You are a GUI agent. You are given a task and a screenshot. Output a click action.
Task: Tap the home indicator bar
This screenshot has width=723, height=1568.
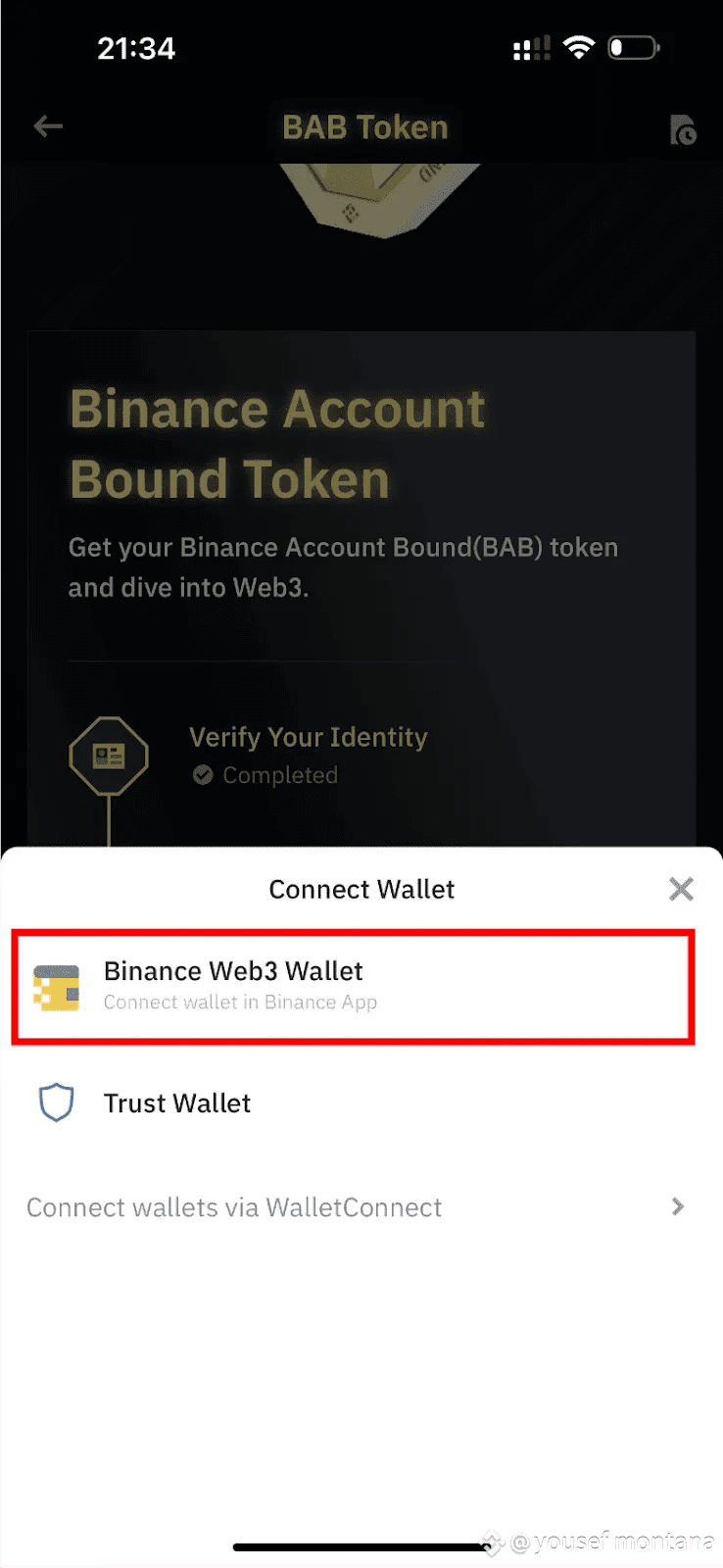tap(361, 1547)
